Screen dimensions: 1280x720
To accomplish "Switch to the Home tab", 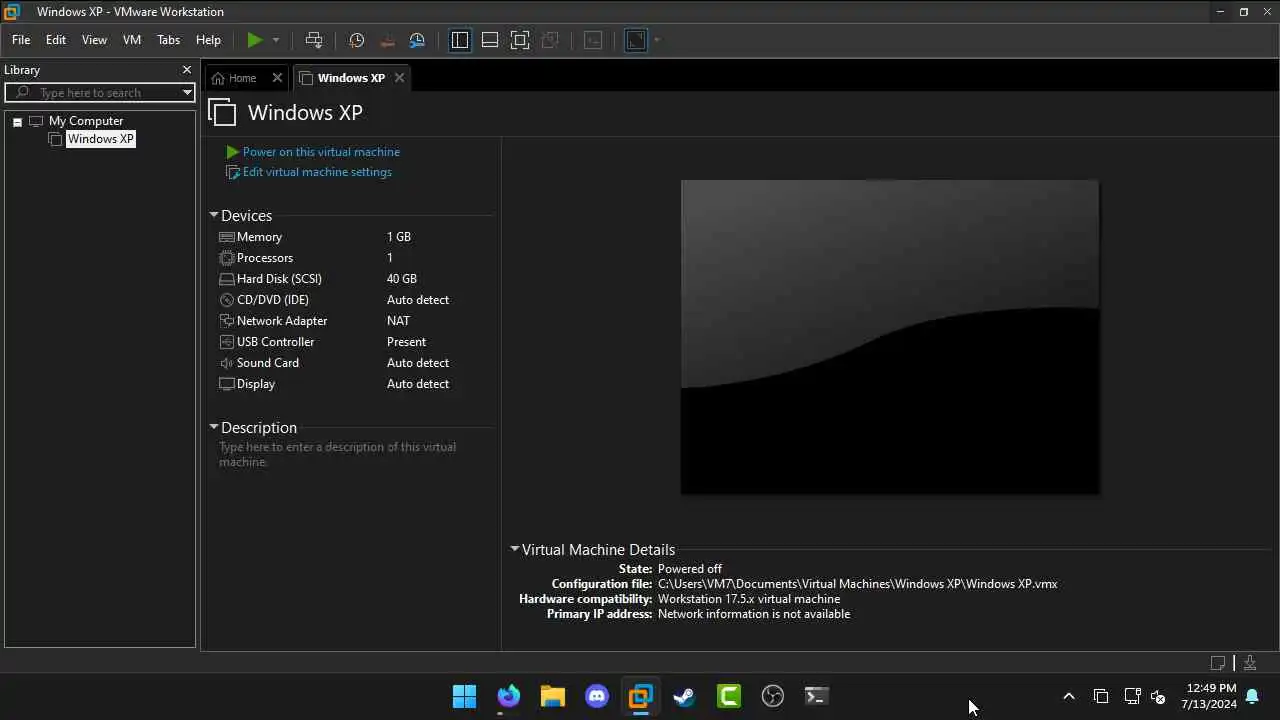I will 242,78.
